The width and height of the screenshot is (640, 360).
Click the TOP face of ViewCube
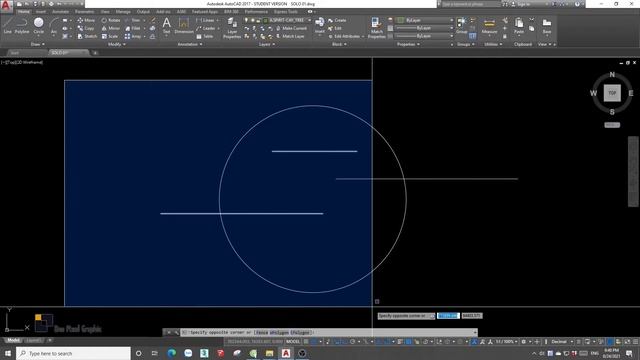[x=612, y=93]
